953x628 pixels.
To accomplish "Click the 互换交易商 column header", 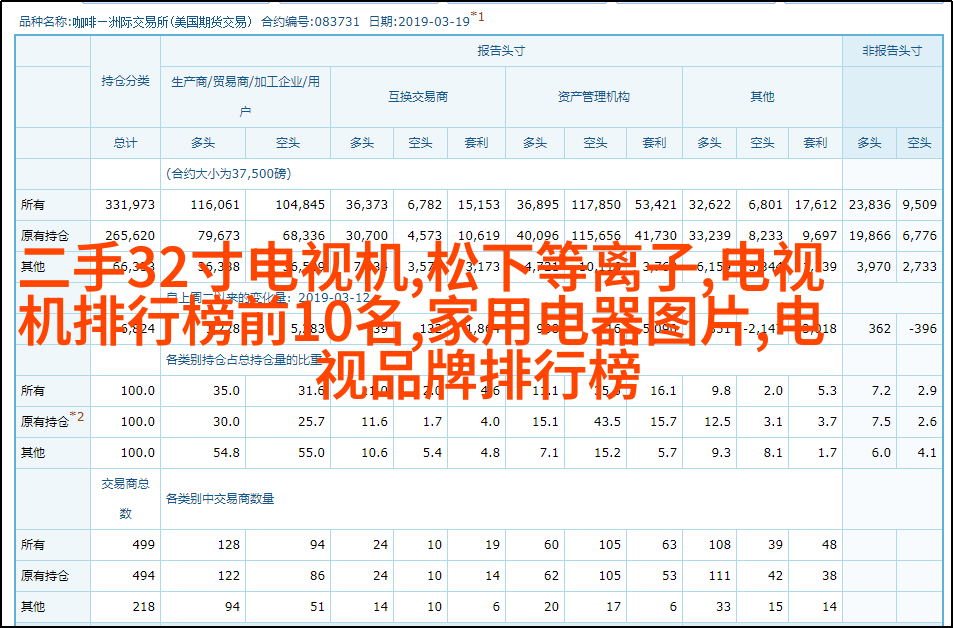I will coord(418,97).
